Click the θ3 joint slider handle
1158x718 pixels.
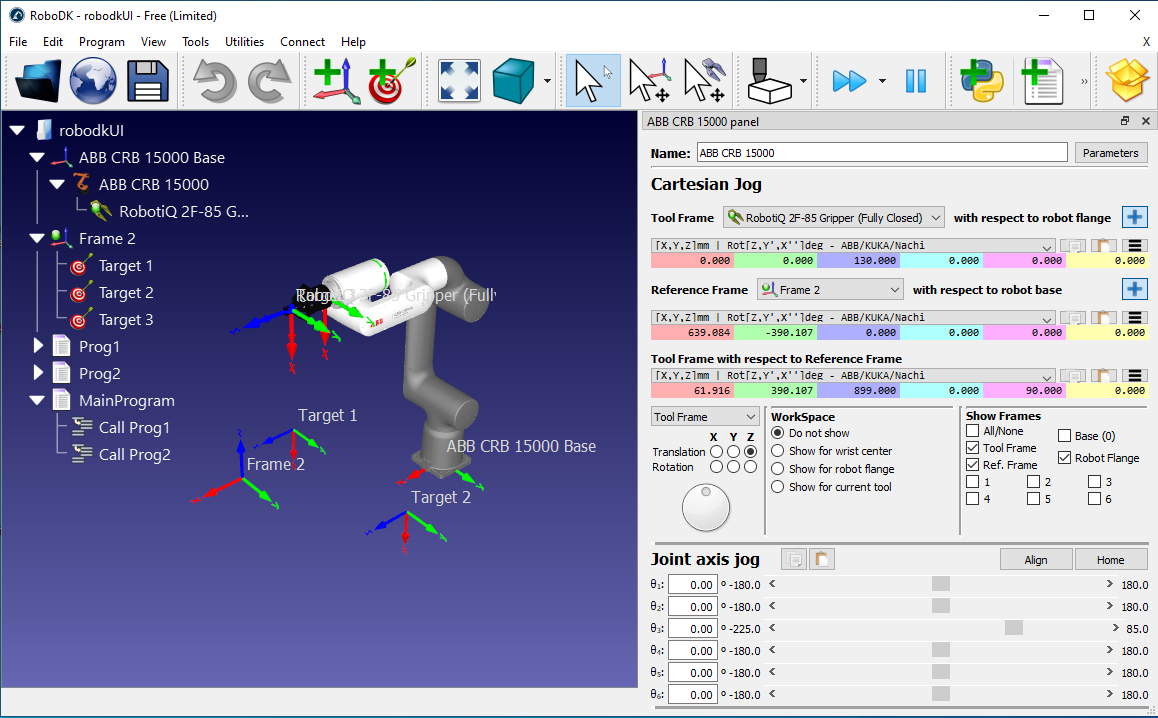pyautogui.click(x=1014, y=628)
